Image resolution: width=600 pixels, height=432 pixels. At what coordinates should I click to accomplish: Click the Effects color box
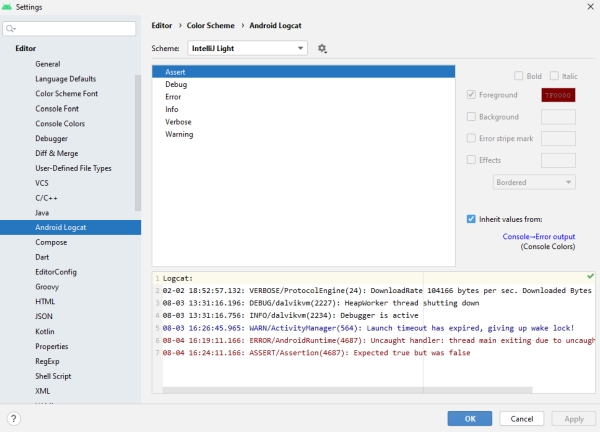(x=558, y=160)
